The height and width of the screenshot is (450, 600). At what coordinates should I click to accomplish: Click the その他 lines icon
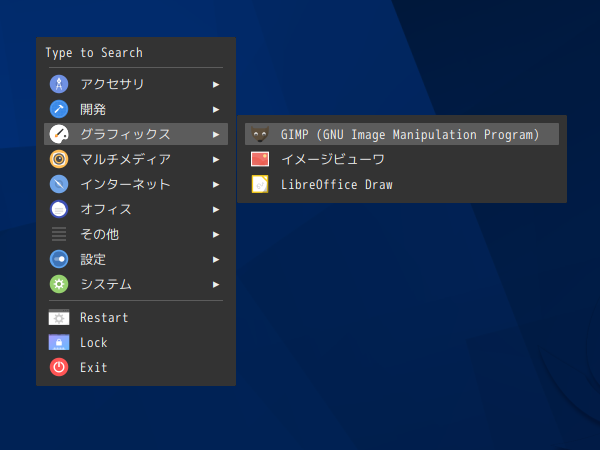point(59,234)
